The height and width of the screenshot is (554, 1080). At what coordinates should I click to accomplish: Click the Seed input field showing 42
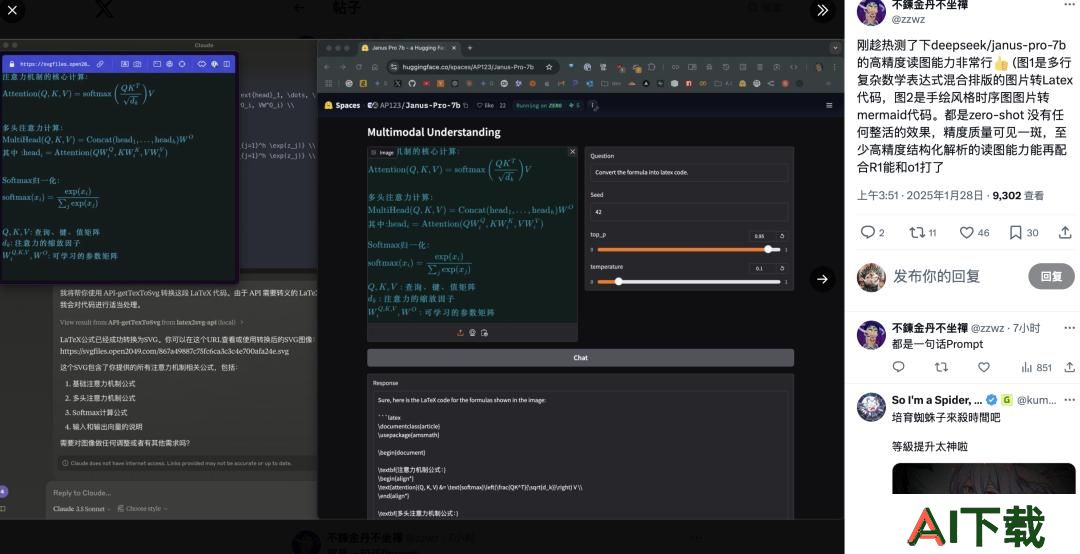(689, 212)
